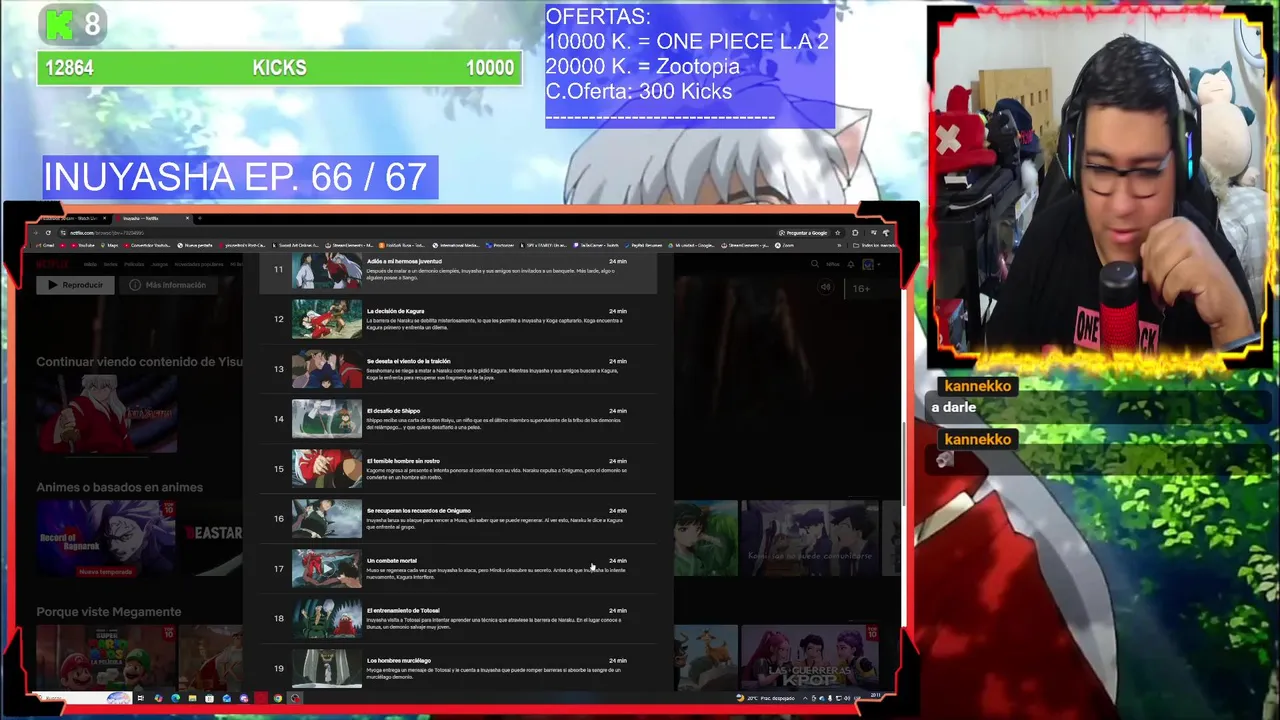Play episode 14 thumbnail El desafío de Shippo
Viewport: 1280px width, 720px height.
click(327, 419)
